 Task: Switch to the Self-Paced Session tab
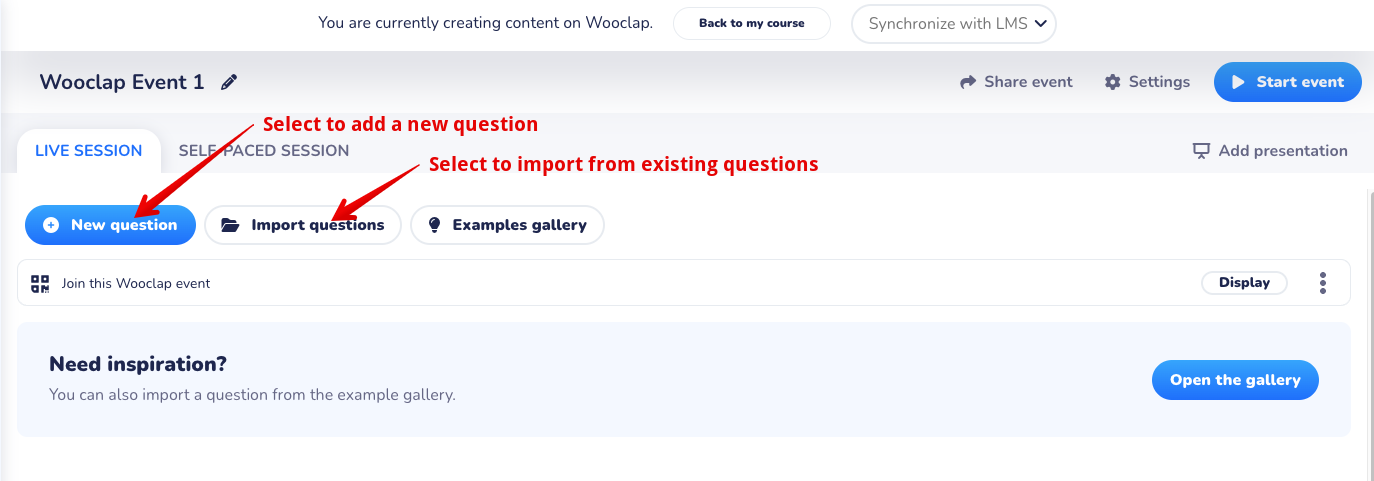[264, 151]
